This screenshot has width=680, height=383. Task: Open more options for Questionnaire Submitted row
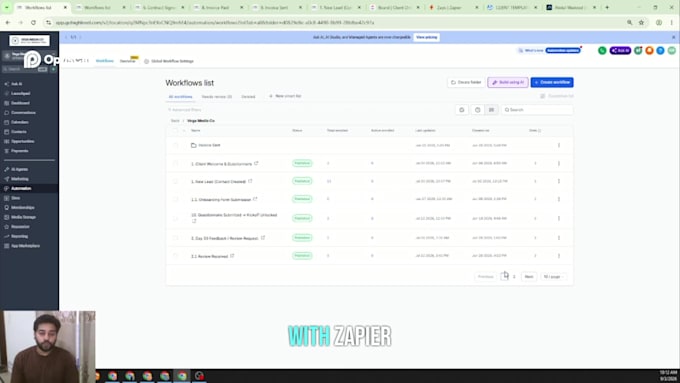(x=559, y=218)
